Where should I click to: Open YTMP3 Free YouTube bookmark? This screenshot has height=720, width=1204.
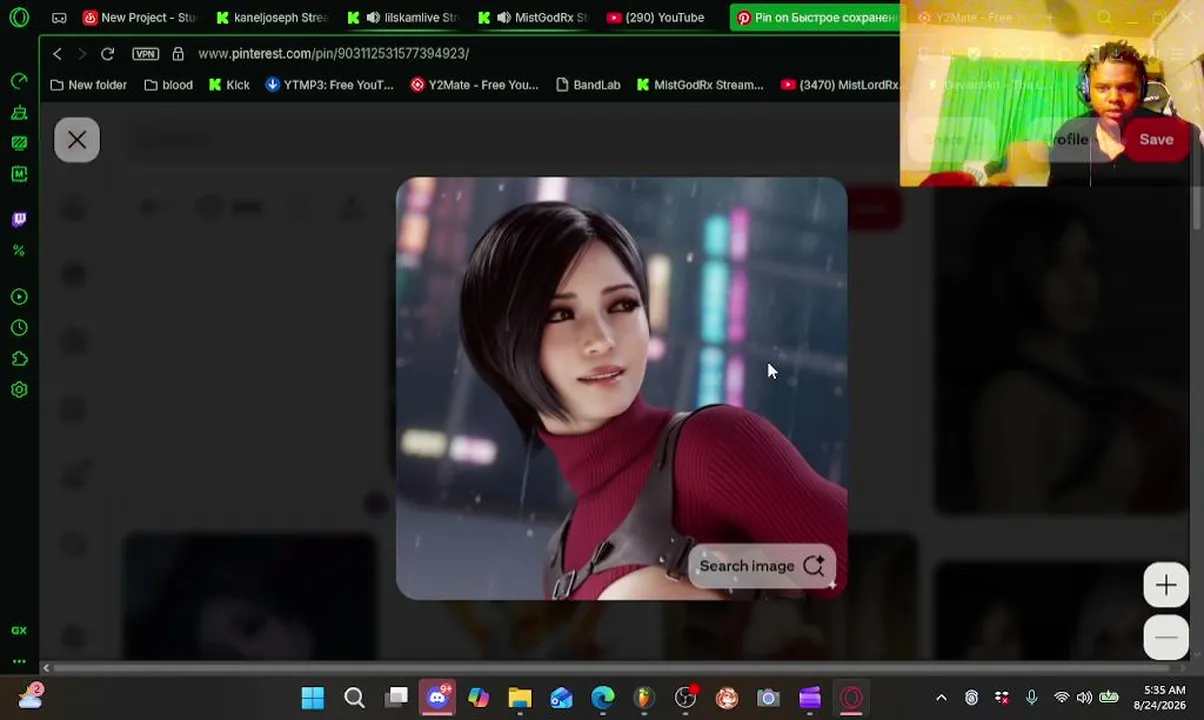tap(329, 85)
